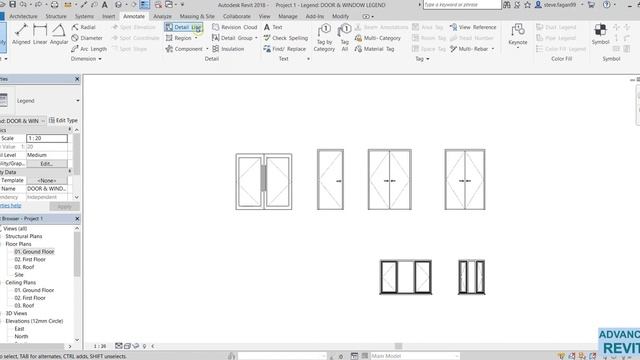Activate the Detail Line tool
Screen dimensions: 640x360
pos(183,27)
